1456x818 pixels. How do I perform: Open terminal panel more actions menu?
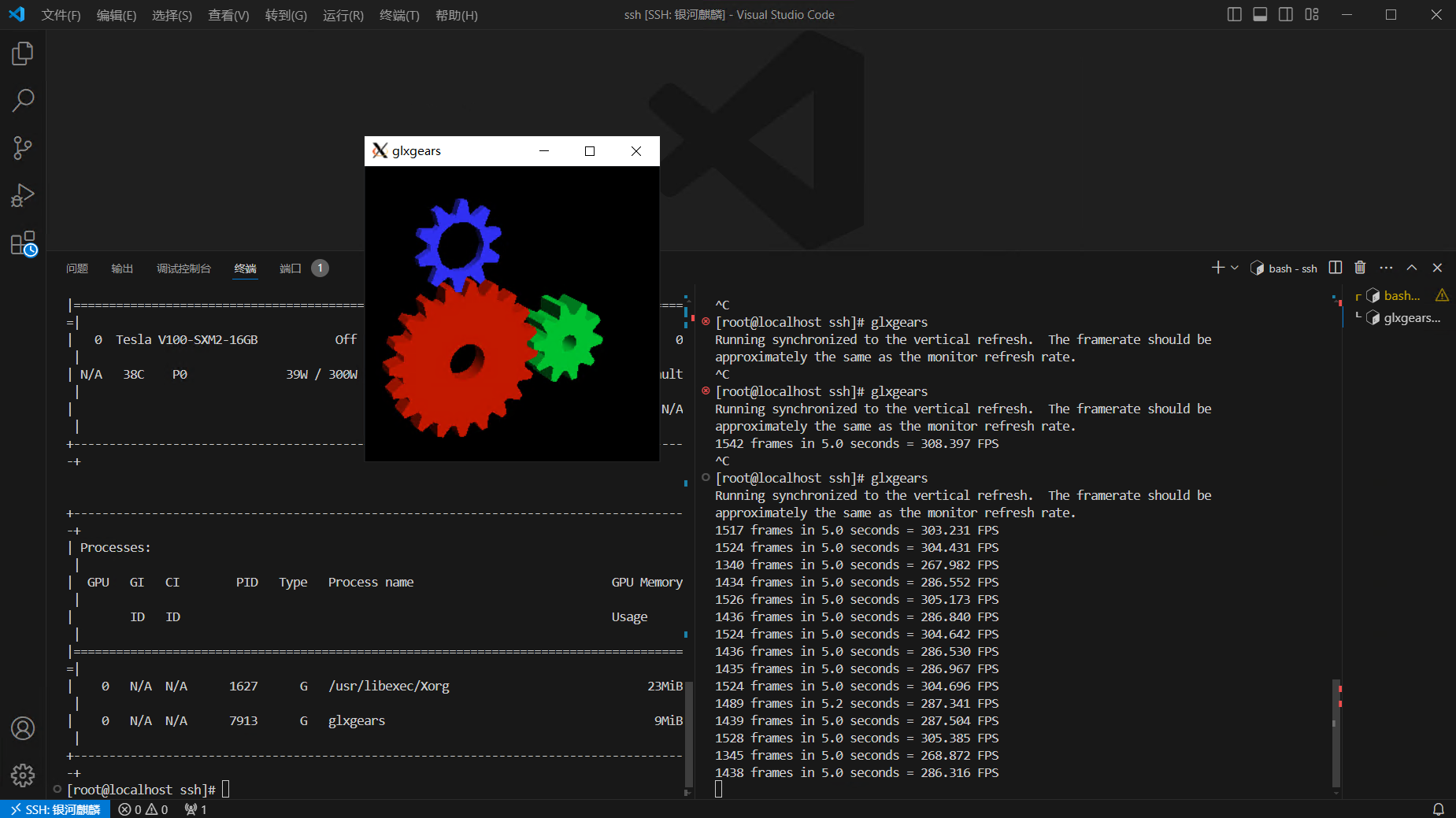point(1386,268)
